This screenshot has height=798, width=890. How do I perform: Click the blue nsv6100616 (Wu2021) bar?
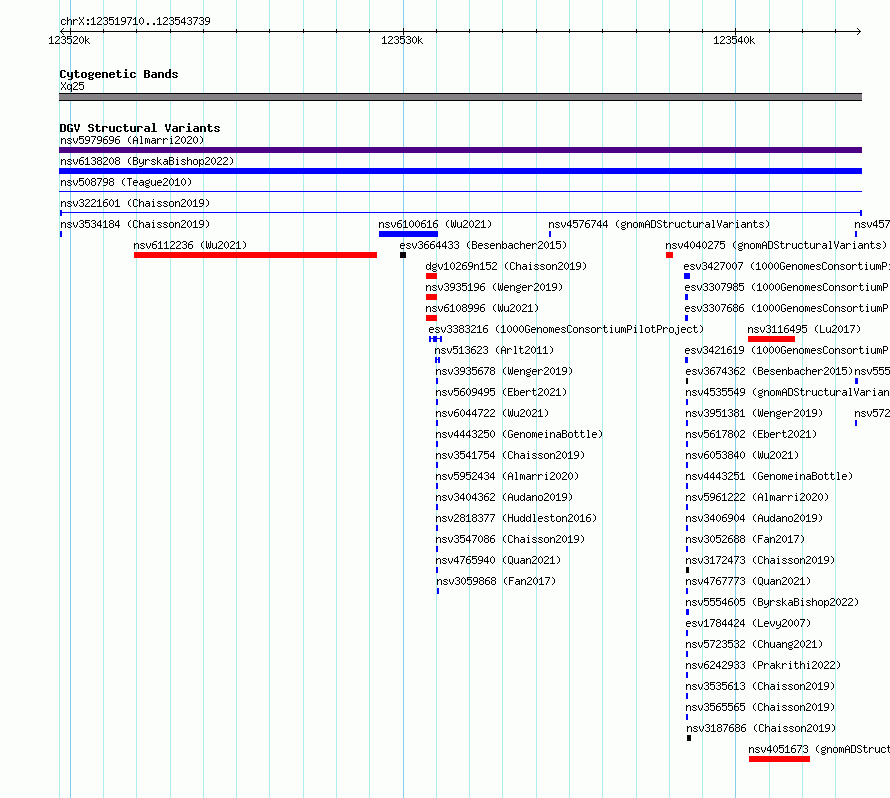point(408,234)
